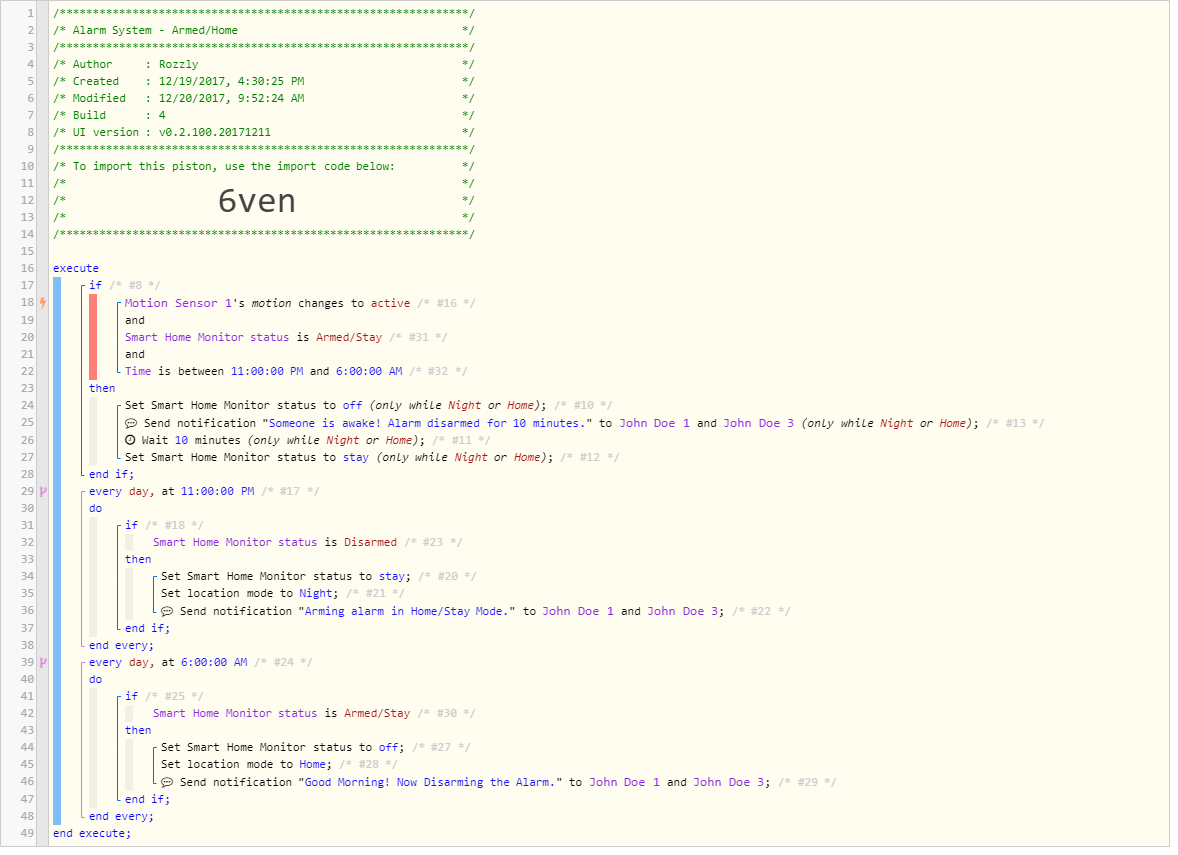Image resolution: width=1178 pixels, height=855 pixels.
Task: Click the "Home" location mode in task #28
Action: coord(313,765)
